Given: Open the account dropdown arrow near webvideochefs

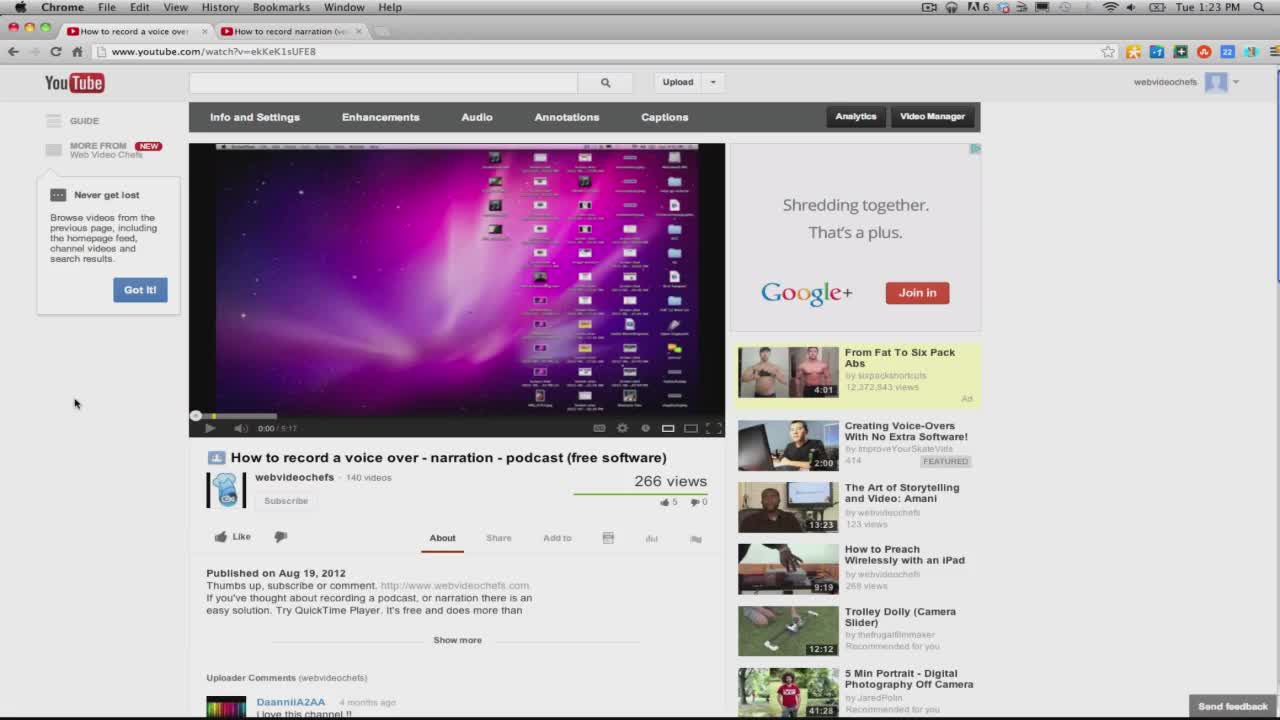Looking at the screenshot, I should pyautogui.click(x=1236, y=82).
